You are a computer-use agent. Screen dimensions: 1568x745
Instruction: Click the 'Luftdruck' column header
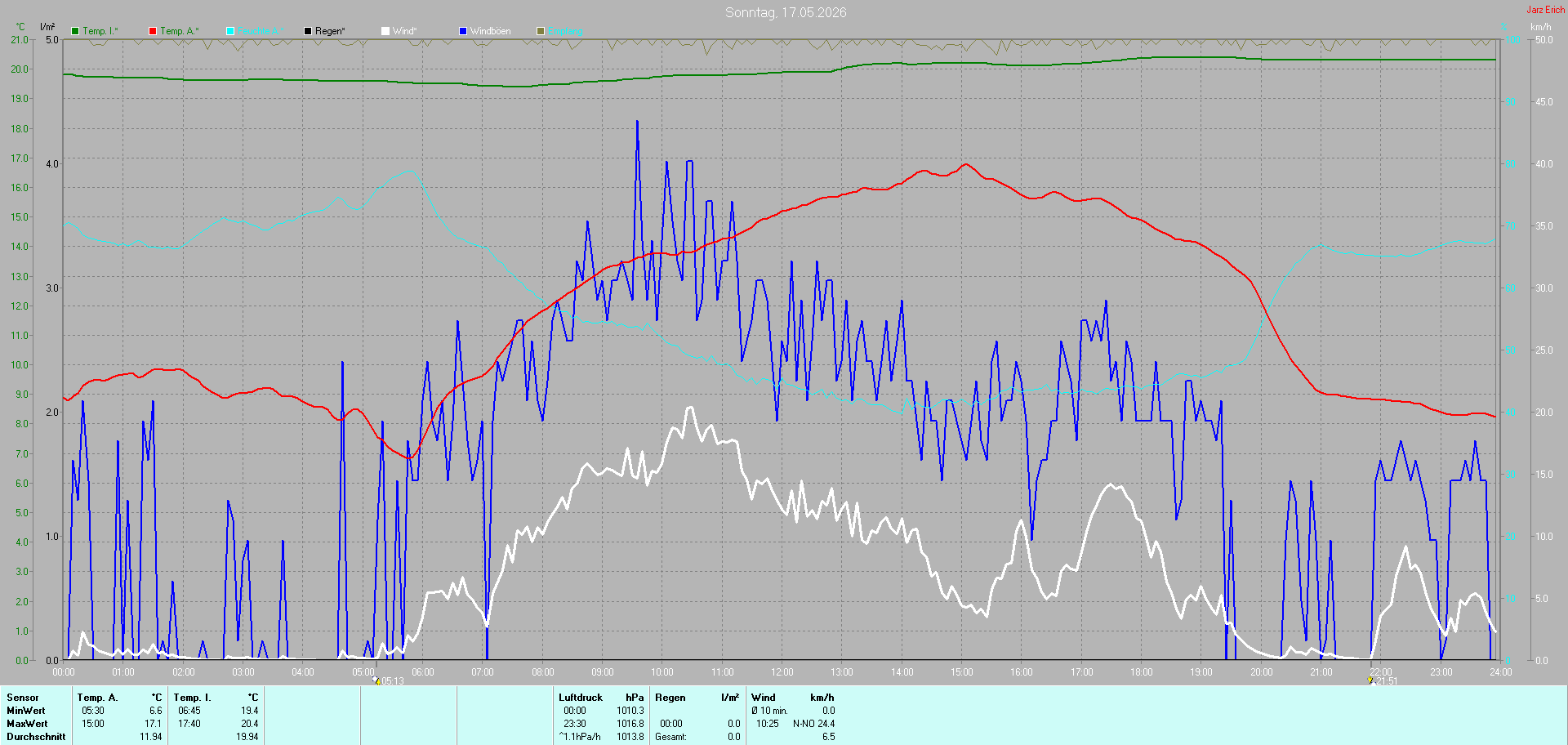581,698
